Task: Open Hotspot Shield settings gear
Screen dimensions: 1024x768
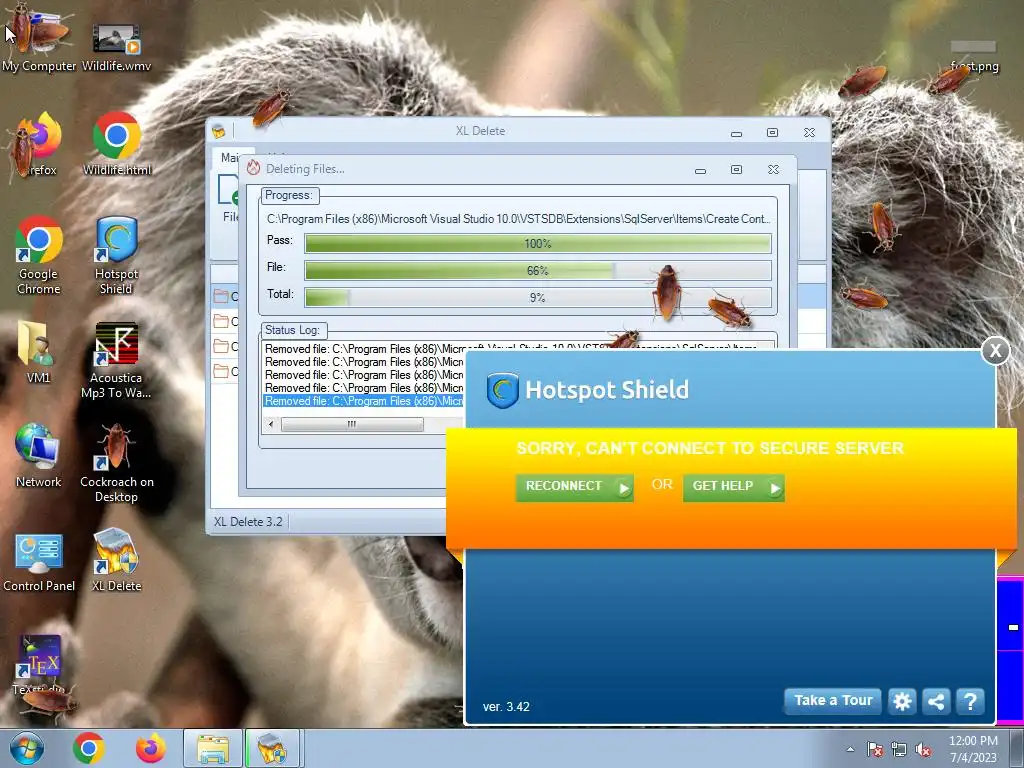Action: pos(902,701)
